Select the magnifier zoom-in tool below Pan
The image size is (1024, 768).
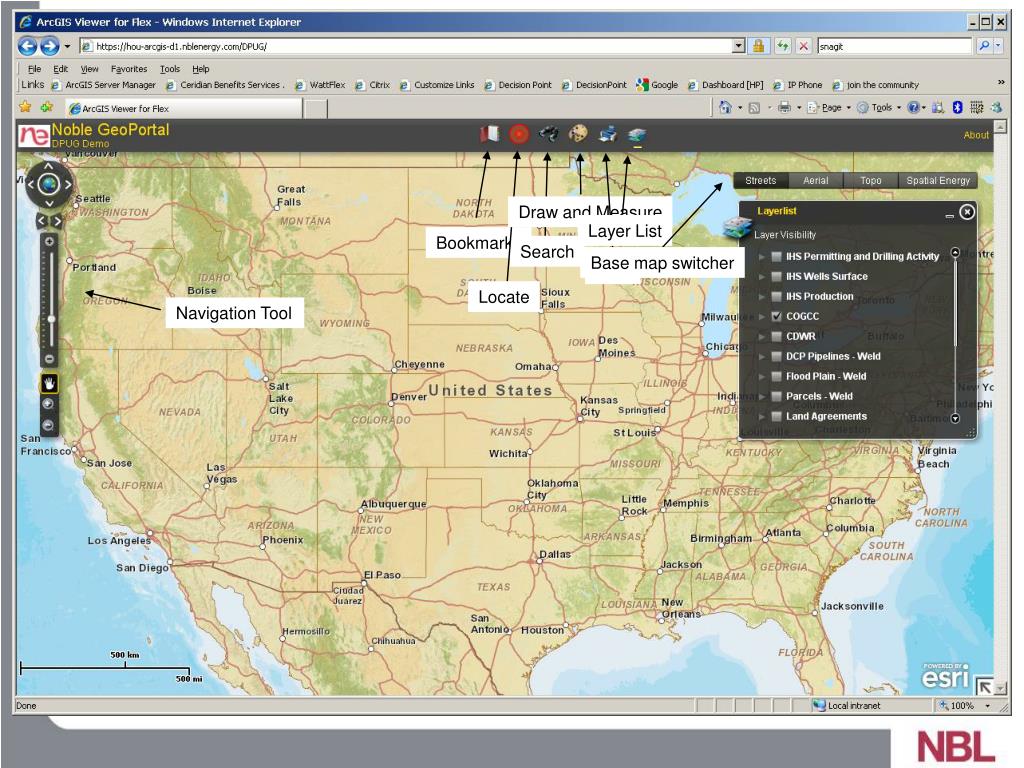(x=48, y=404)
